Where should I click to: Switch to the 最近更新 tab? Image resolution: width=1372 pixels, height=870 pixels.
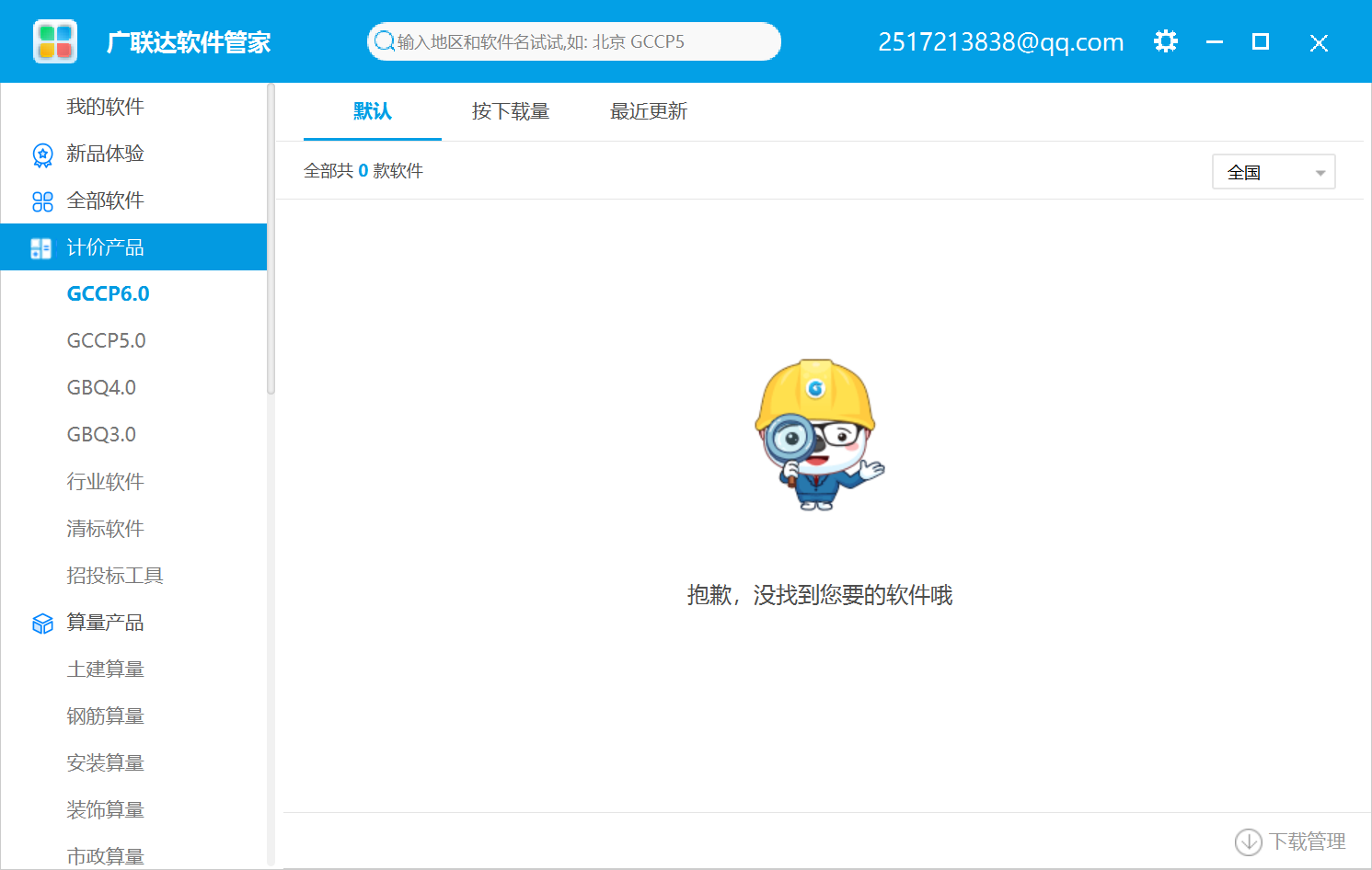coord(649,112)
